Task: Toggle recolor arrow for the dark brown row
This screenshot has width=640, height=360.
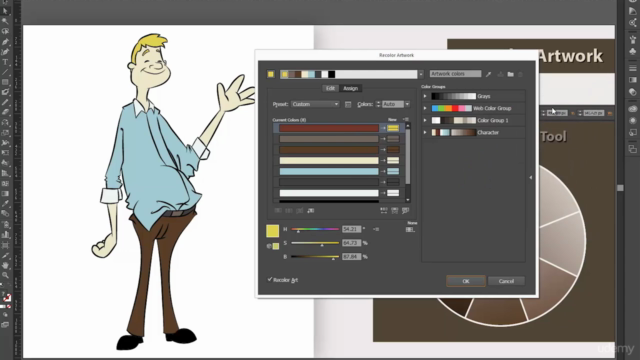Action: pyautogui.click(x=383, y=150)
